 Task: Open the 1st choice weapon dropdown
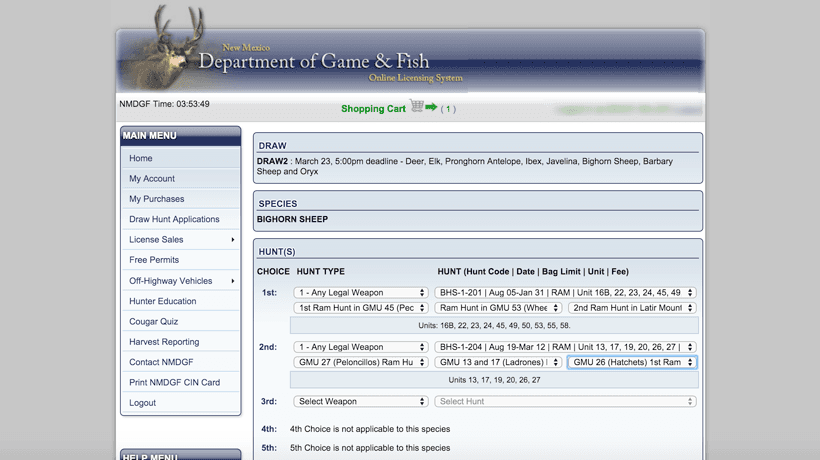tap(361, 292)
